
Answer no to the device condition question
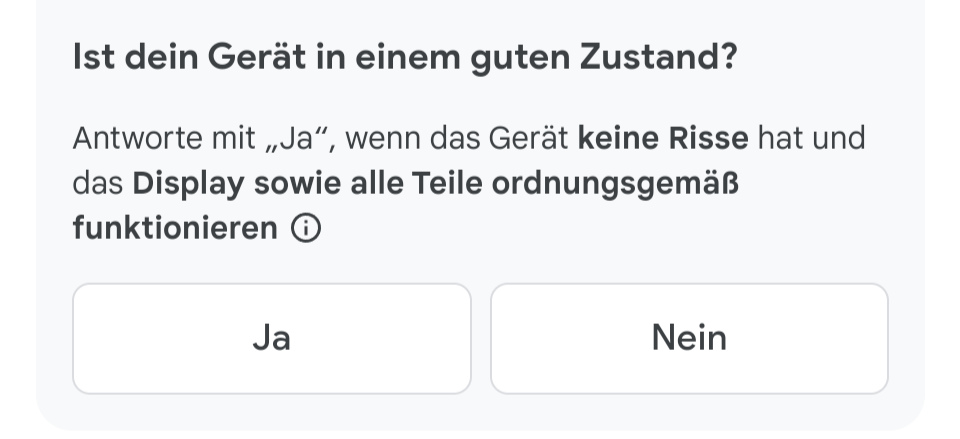click(x=689, y=338)
